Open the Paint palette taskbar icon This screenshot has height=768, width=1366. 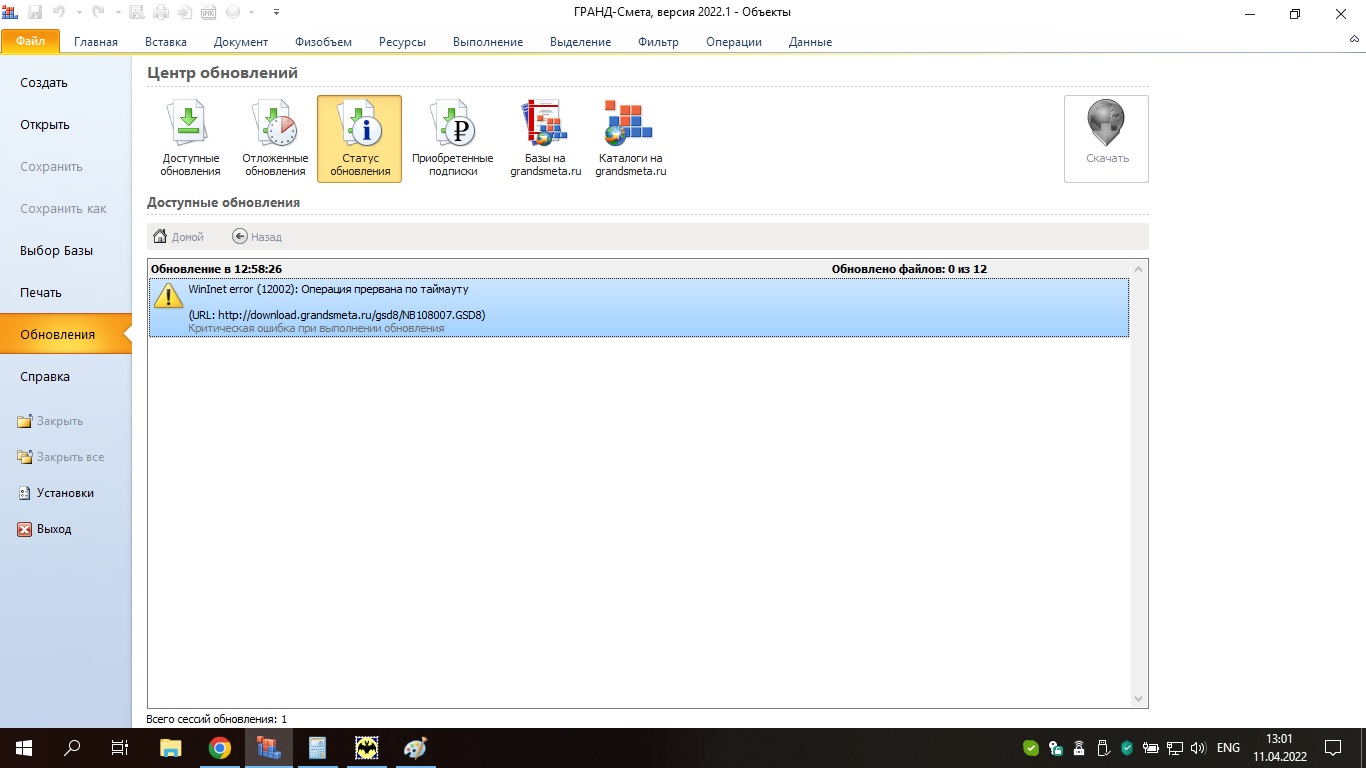[x=415, y=747]
